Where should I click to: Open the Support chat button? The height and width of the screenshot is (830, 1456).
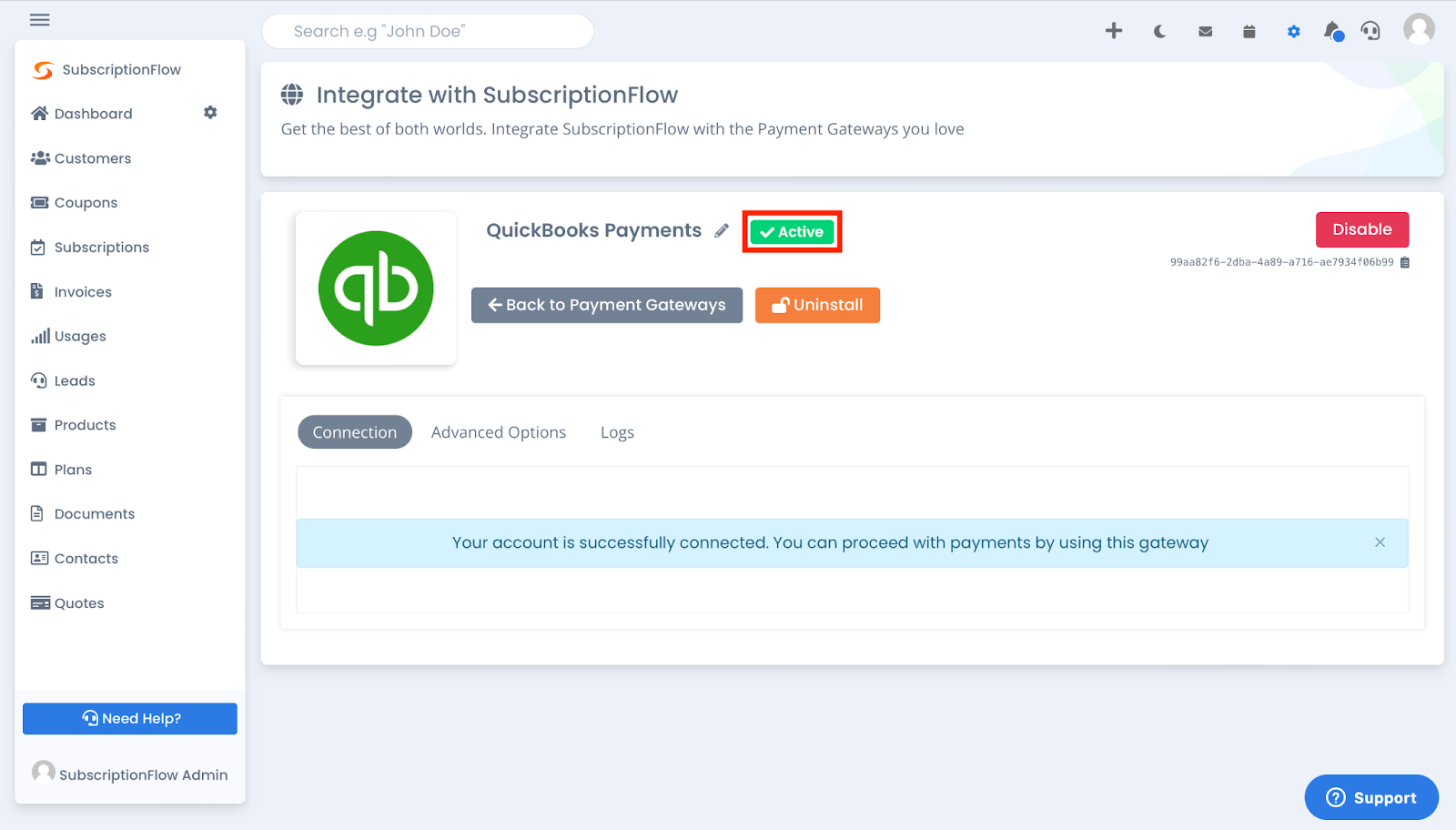[x=1371, y=797]
